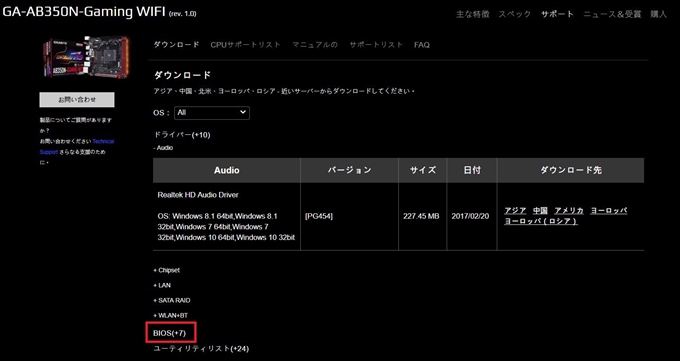Image resolution: width=680 pixels, height=361 pixels.
Task: Click the Audio table column header
Action: coord(226,171)
